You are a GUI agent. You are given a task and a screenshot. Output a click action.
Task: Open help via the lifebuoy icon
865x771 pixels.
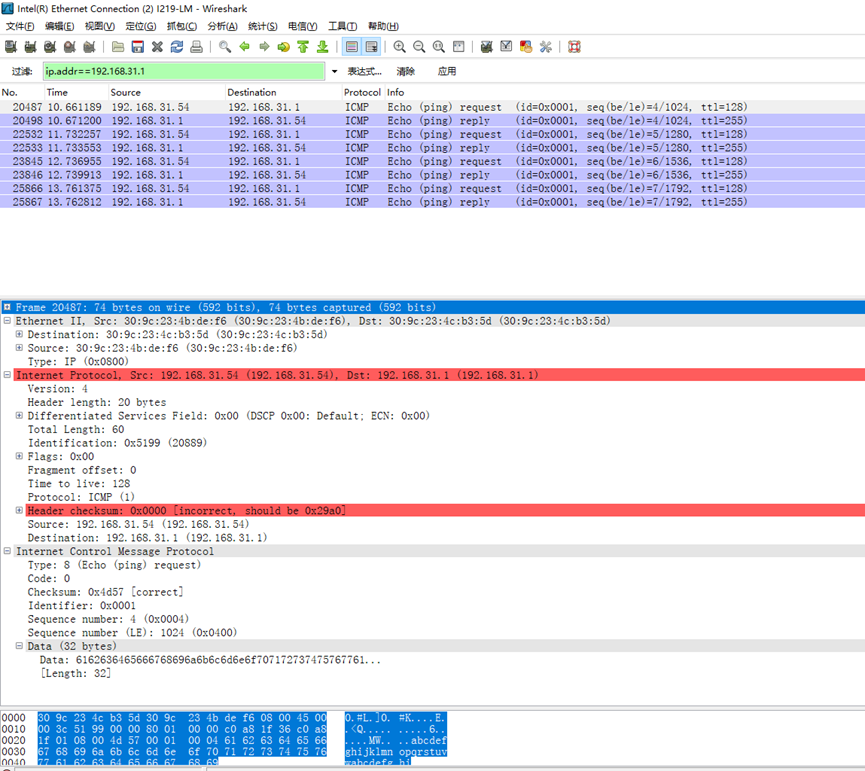(574, 47)
